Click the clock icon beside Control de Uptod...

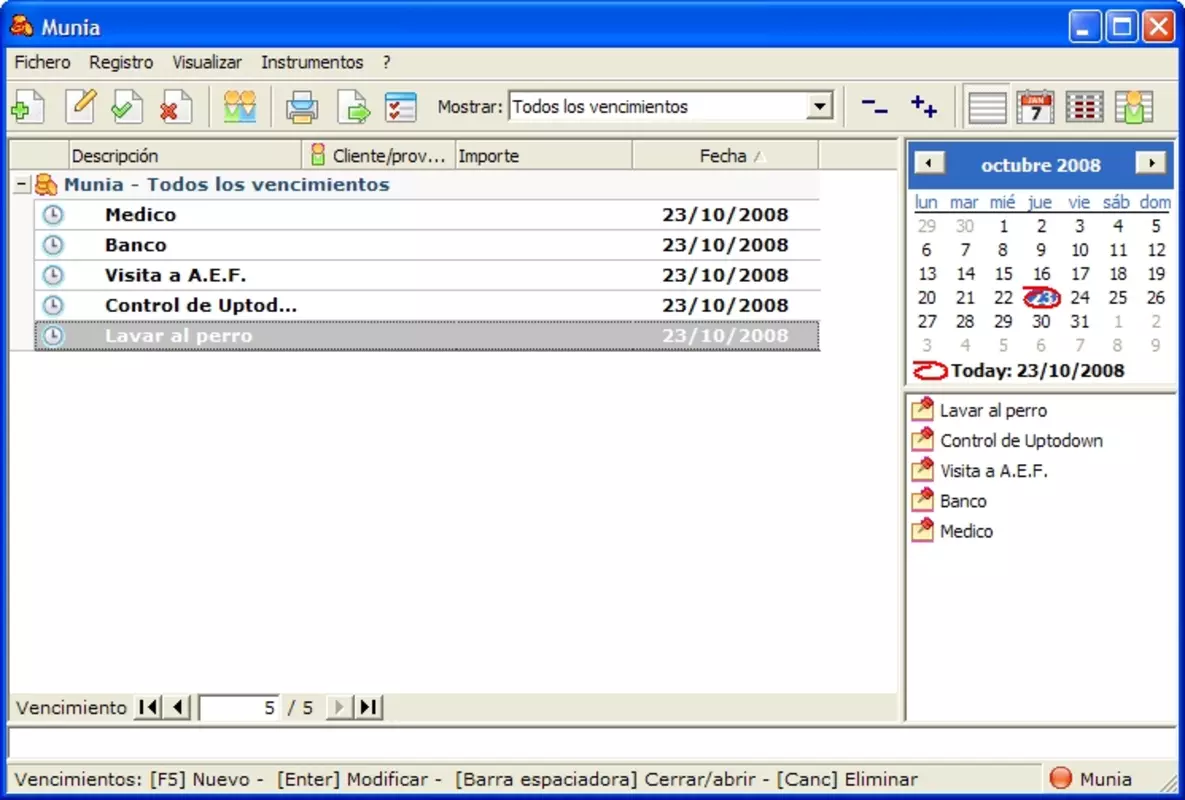(x=52, y=305)
